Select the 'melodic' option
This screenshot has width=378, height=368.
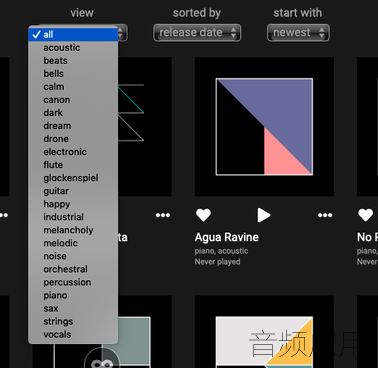pos(73,243)
